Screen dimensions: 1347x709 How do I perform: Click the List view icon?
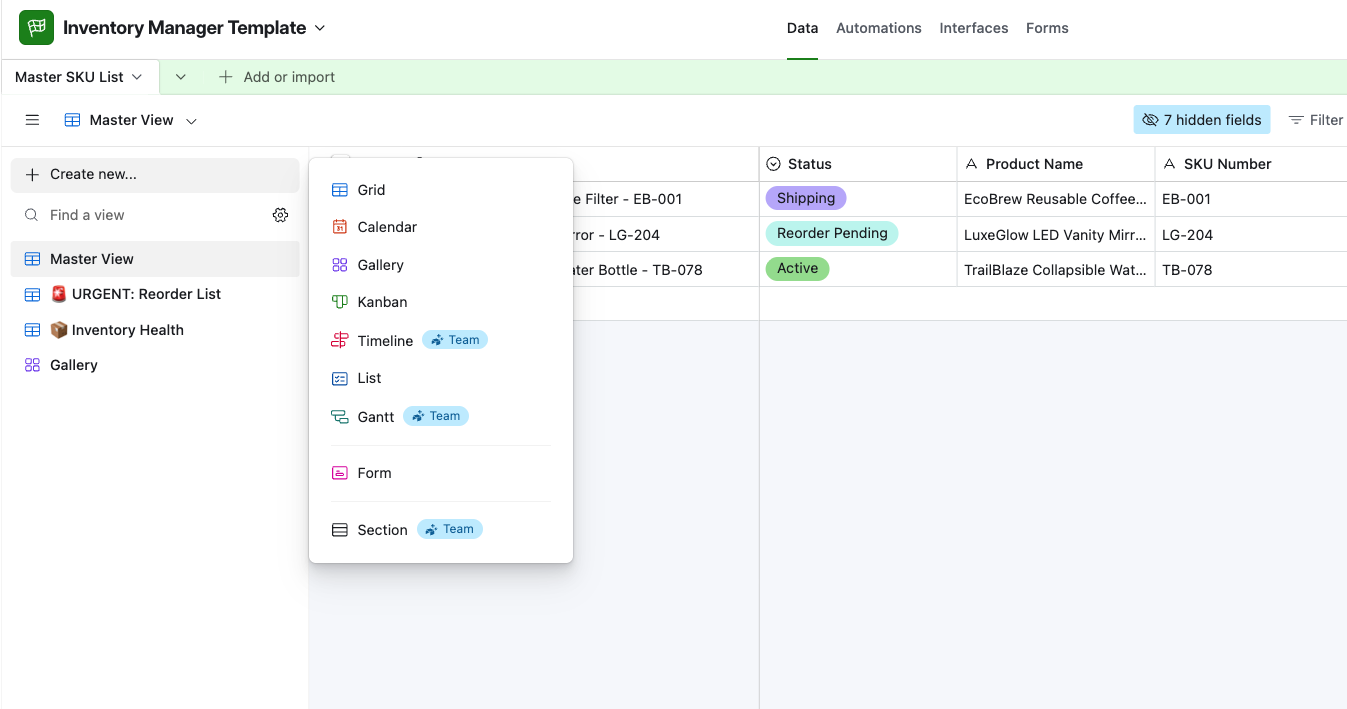click(340, 378)
